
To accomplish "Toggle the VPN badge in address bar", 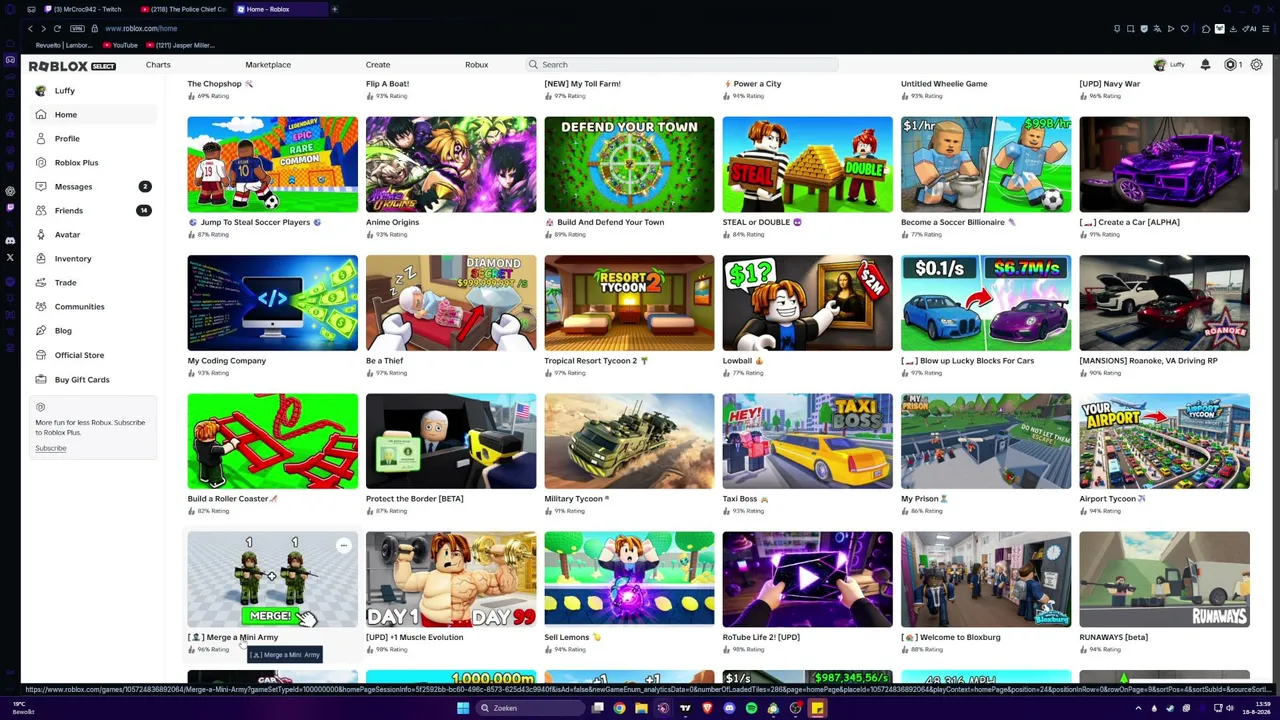I will [x=77, y=29].
